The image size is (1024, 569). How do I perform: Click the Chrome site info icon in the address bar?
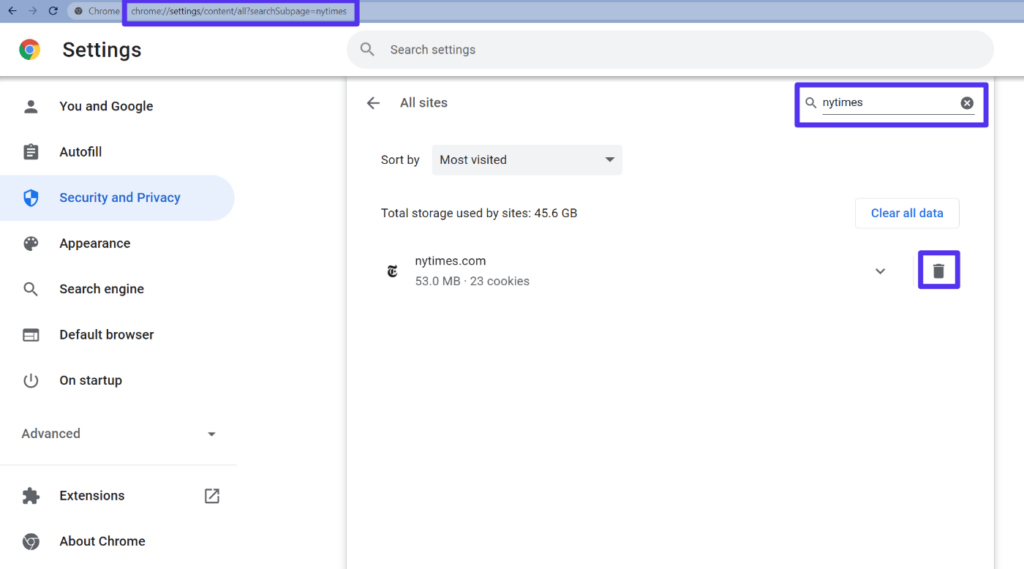coord(78,11)
